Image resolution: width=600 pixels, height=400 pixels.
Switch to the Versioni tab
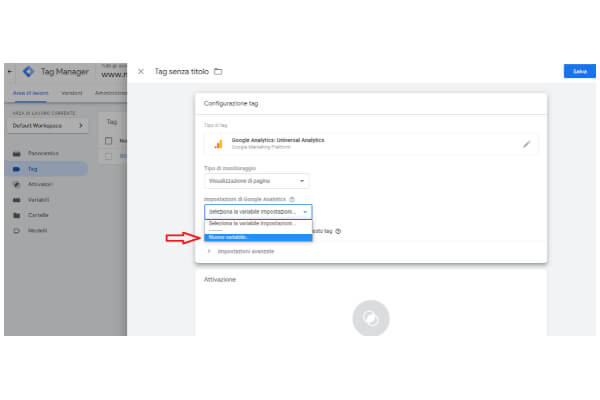72,93
